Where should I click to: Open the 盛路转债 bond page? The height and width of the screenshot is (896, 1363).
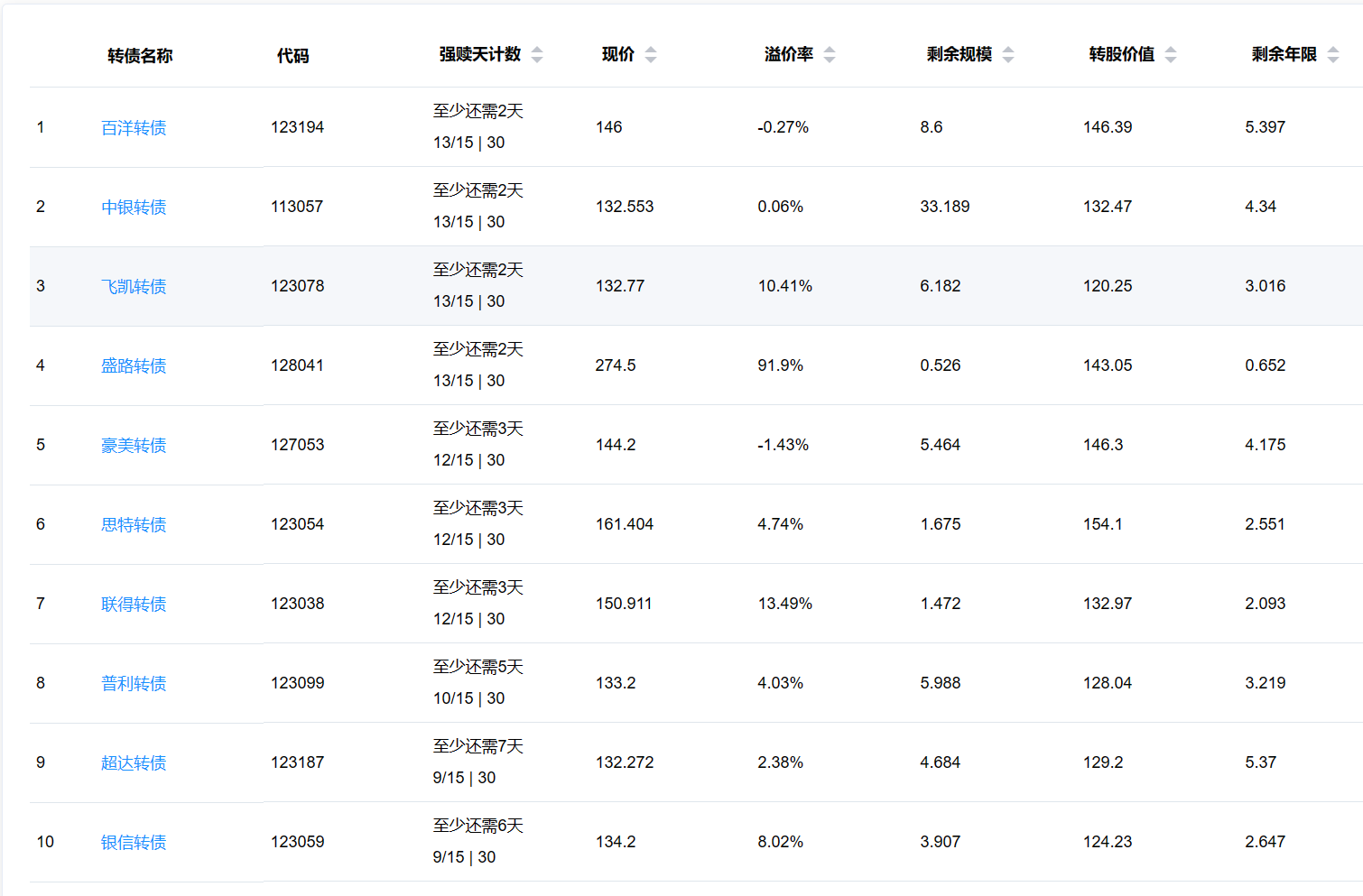(x=134, y=366)
